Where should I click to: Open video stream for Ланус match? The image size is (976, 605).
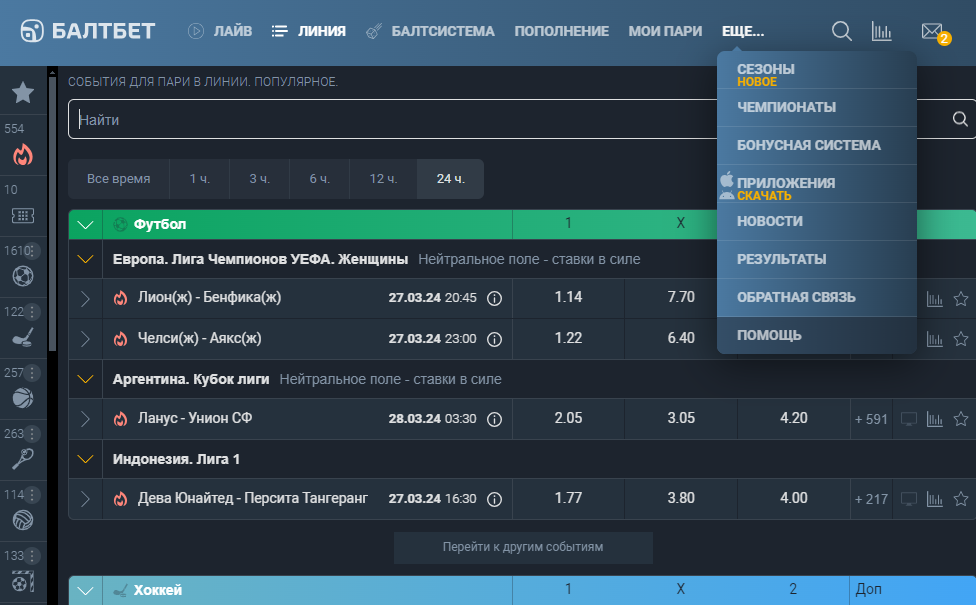tap(909, 420)
